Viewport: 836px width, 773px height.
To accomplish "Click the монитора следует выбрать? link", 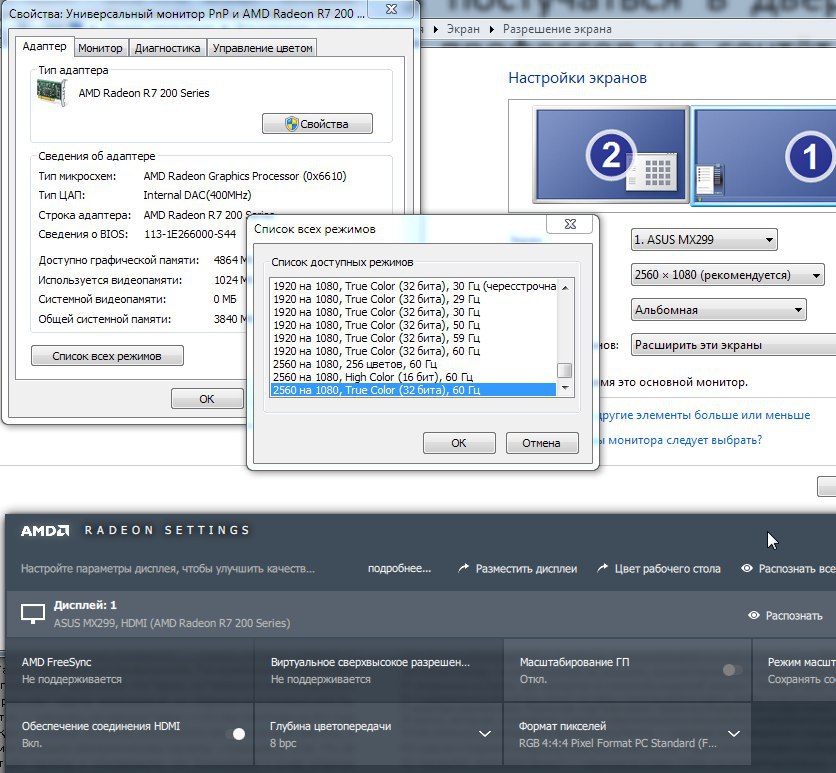I will [x=679, y=440].
